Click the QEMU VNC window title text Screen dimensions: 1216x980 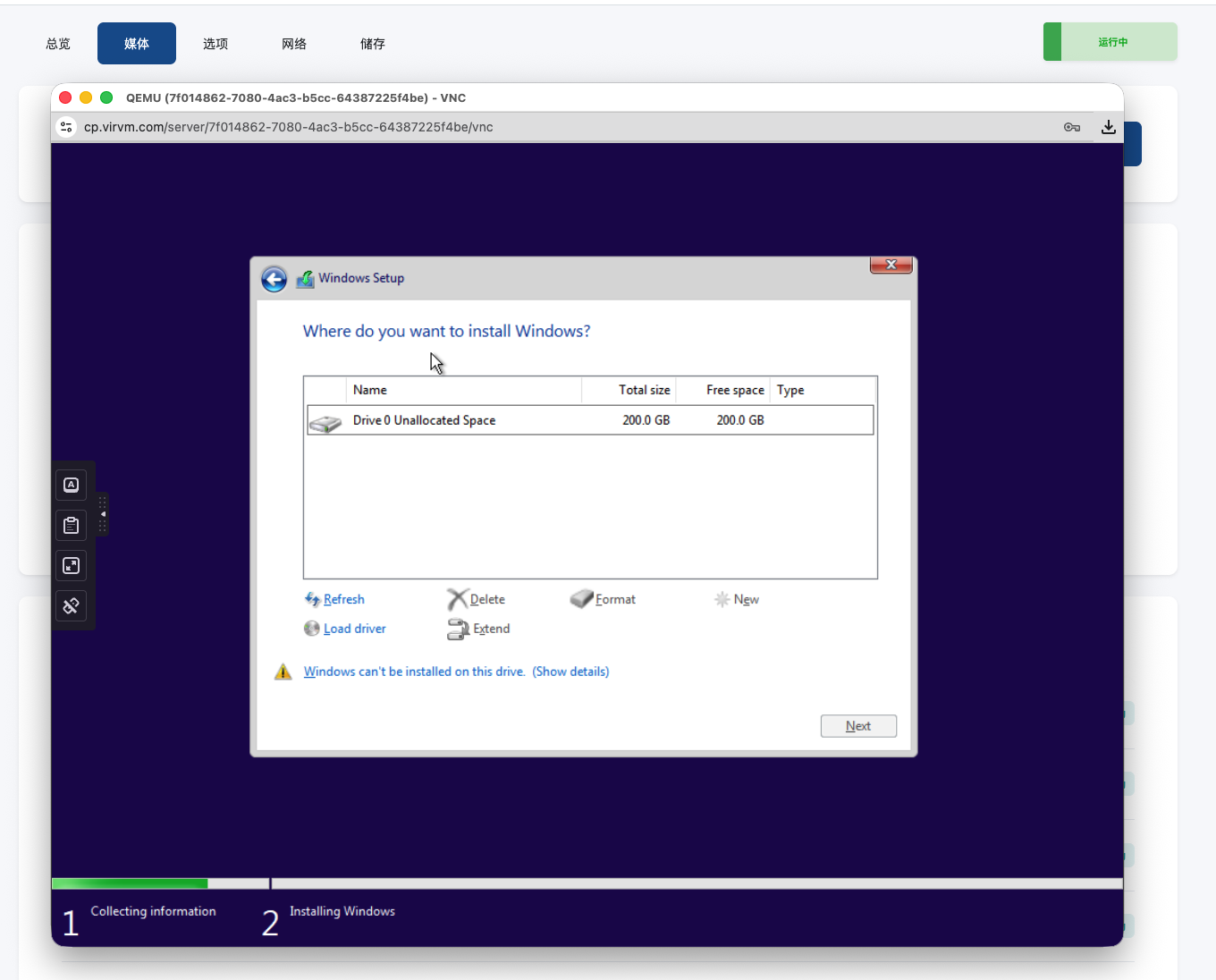(296, 97)
